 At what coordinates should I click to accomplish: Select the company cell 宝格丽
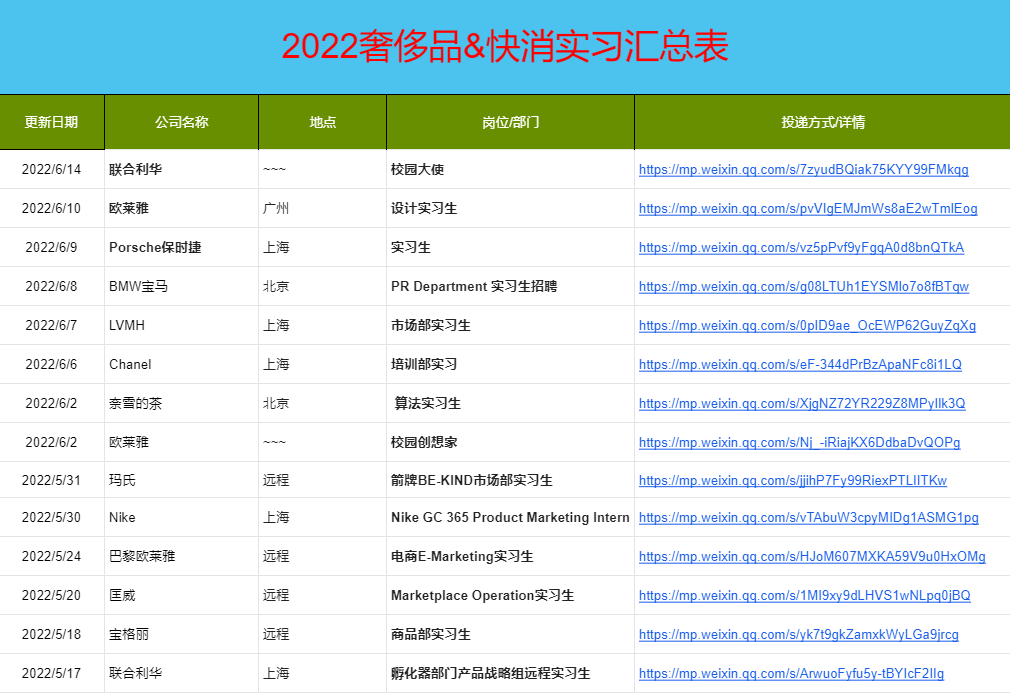tap(182, 634)
